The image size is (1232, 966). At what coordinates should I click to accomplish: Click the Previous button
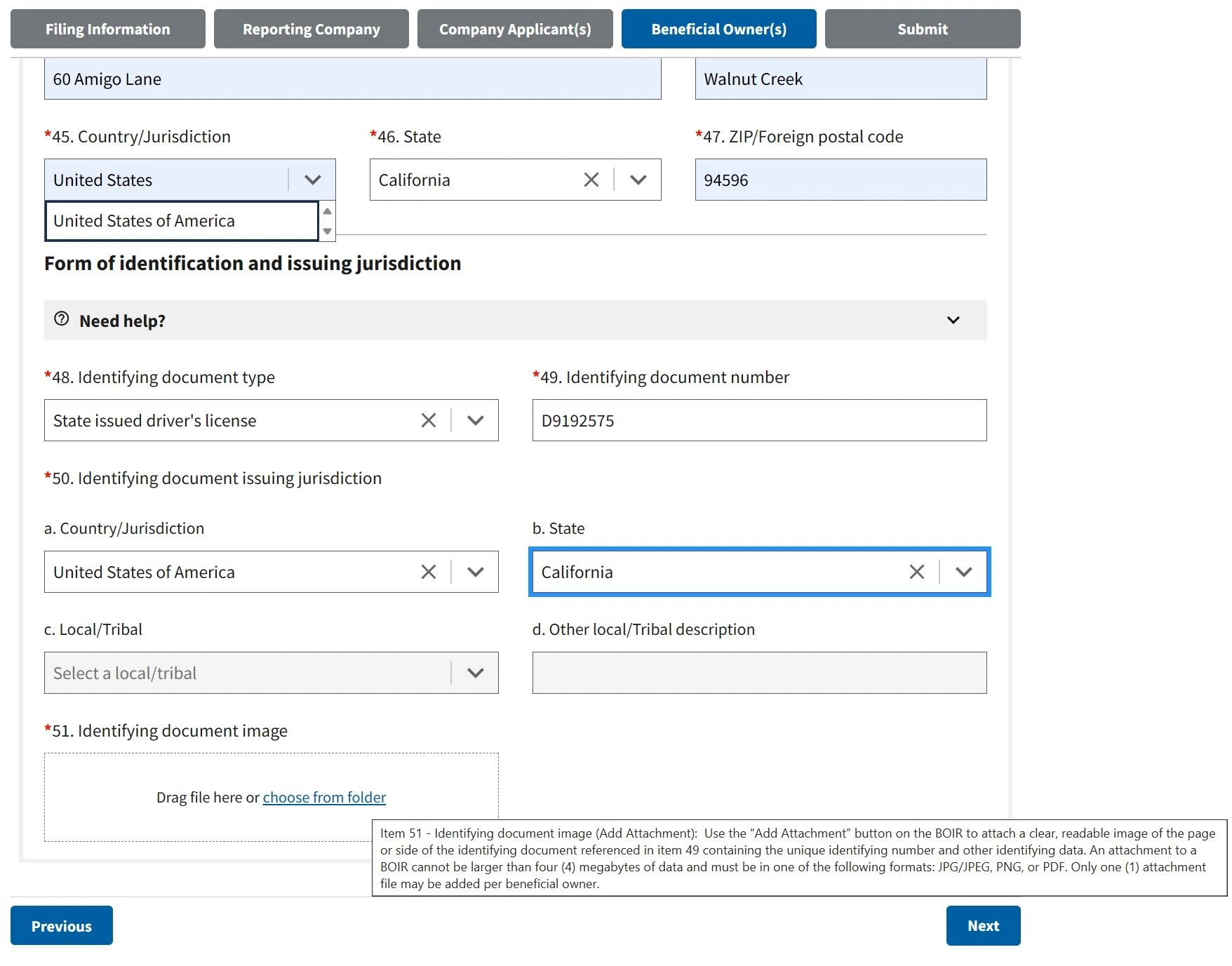pos(61,925)
